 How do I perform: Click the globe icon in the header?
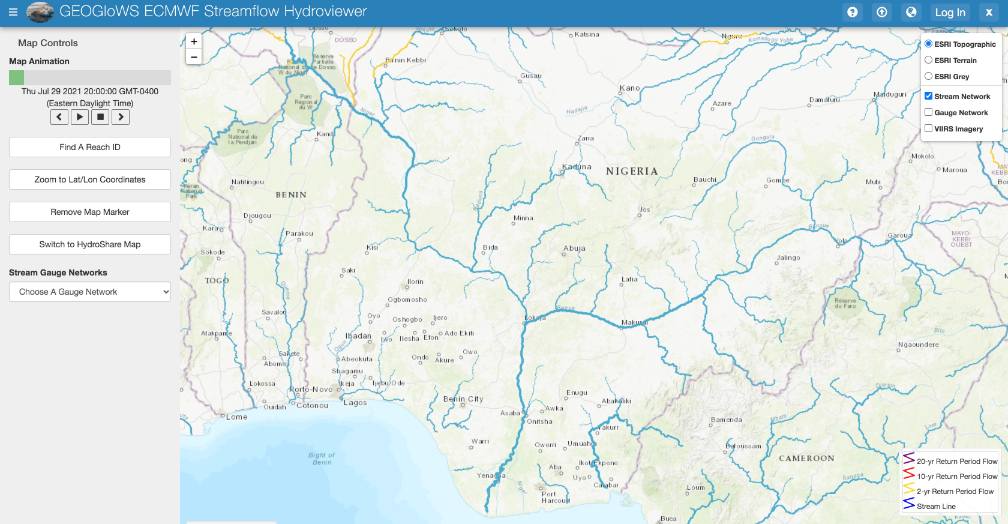(x=910, y=12)
